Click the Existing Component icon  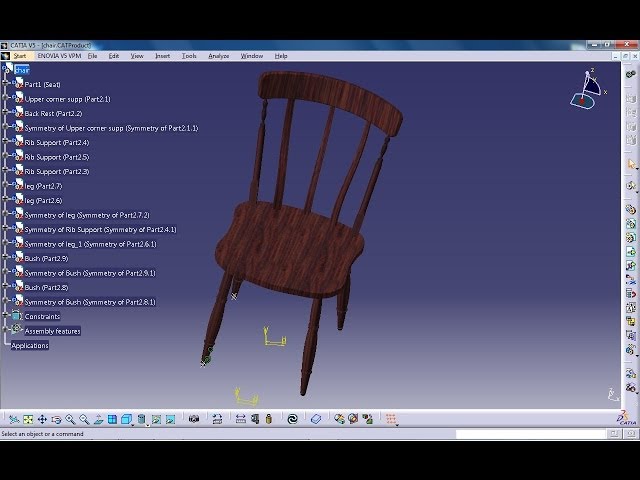tap(631, 252)
